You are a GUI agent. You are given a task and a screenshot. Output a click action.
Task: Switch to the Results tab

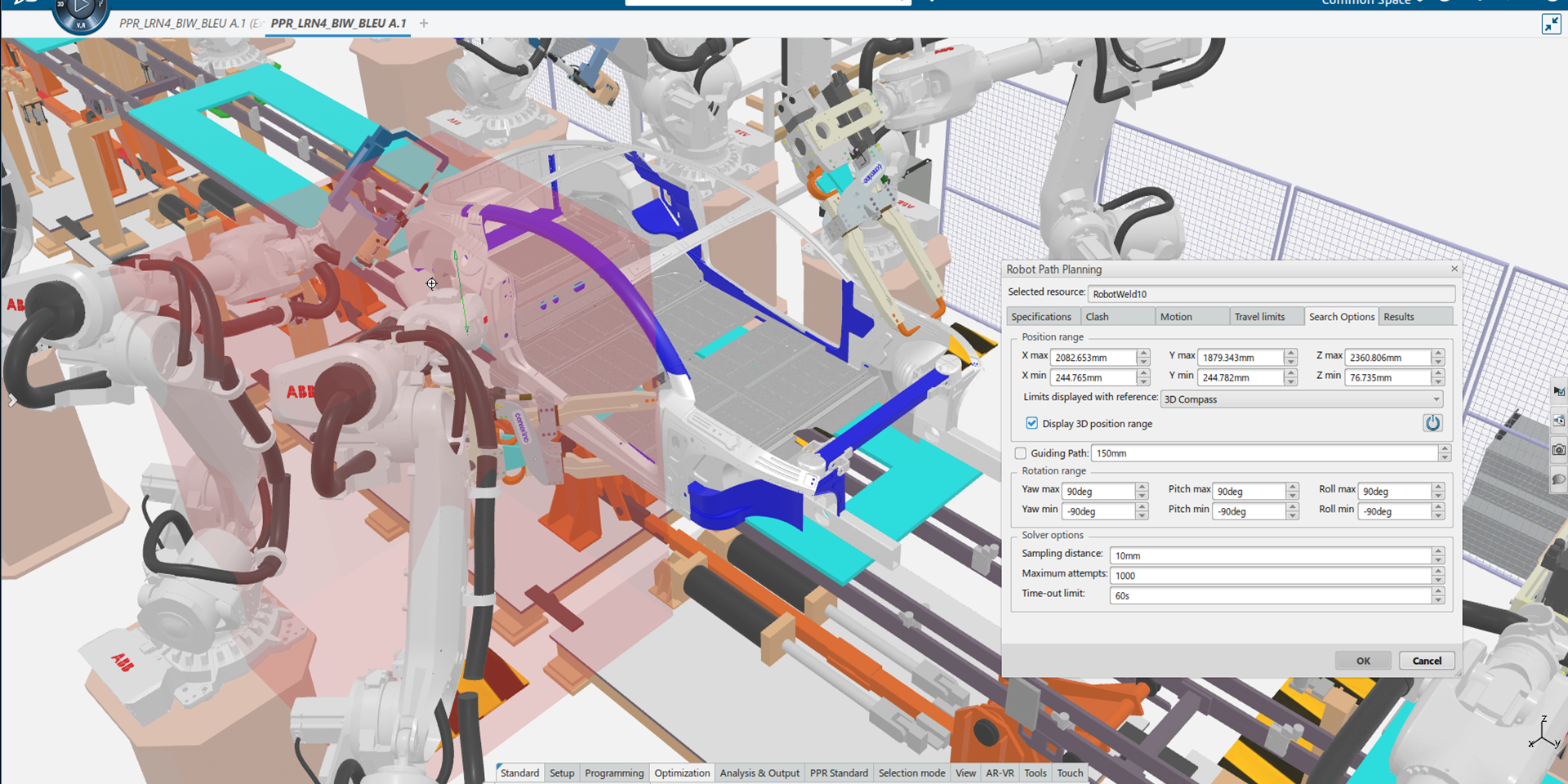[1398, 317]
